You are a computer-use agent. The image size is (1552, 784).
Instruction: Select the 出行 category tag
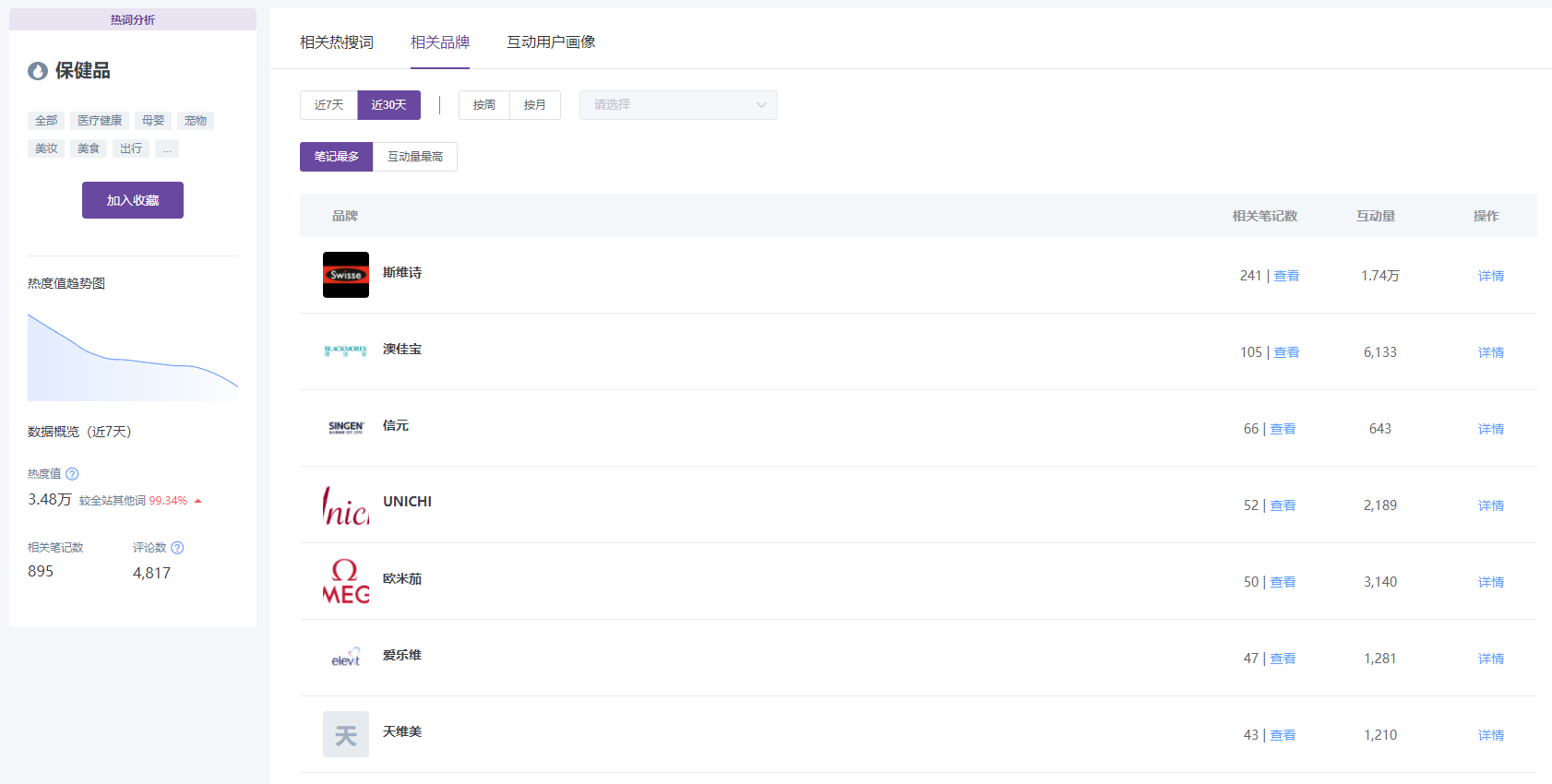point(131,148)
